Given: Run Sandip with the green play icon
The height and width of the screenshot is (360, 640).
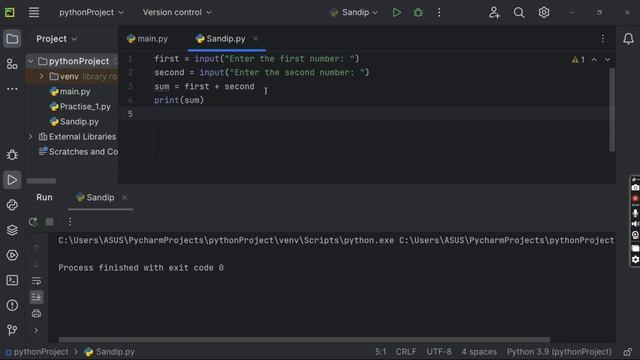Looking at the screenshot, I should 397,13.
